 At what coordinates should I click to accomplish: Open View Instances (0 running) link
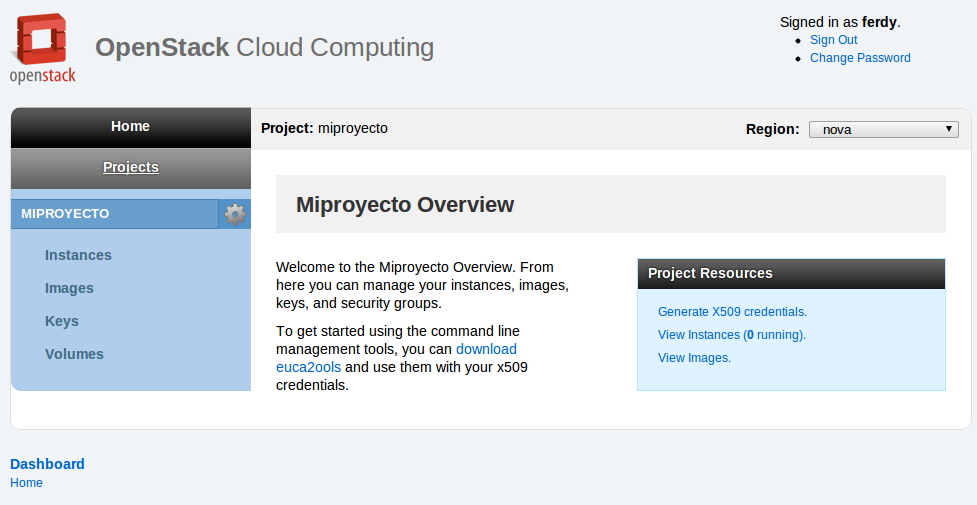732,335
